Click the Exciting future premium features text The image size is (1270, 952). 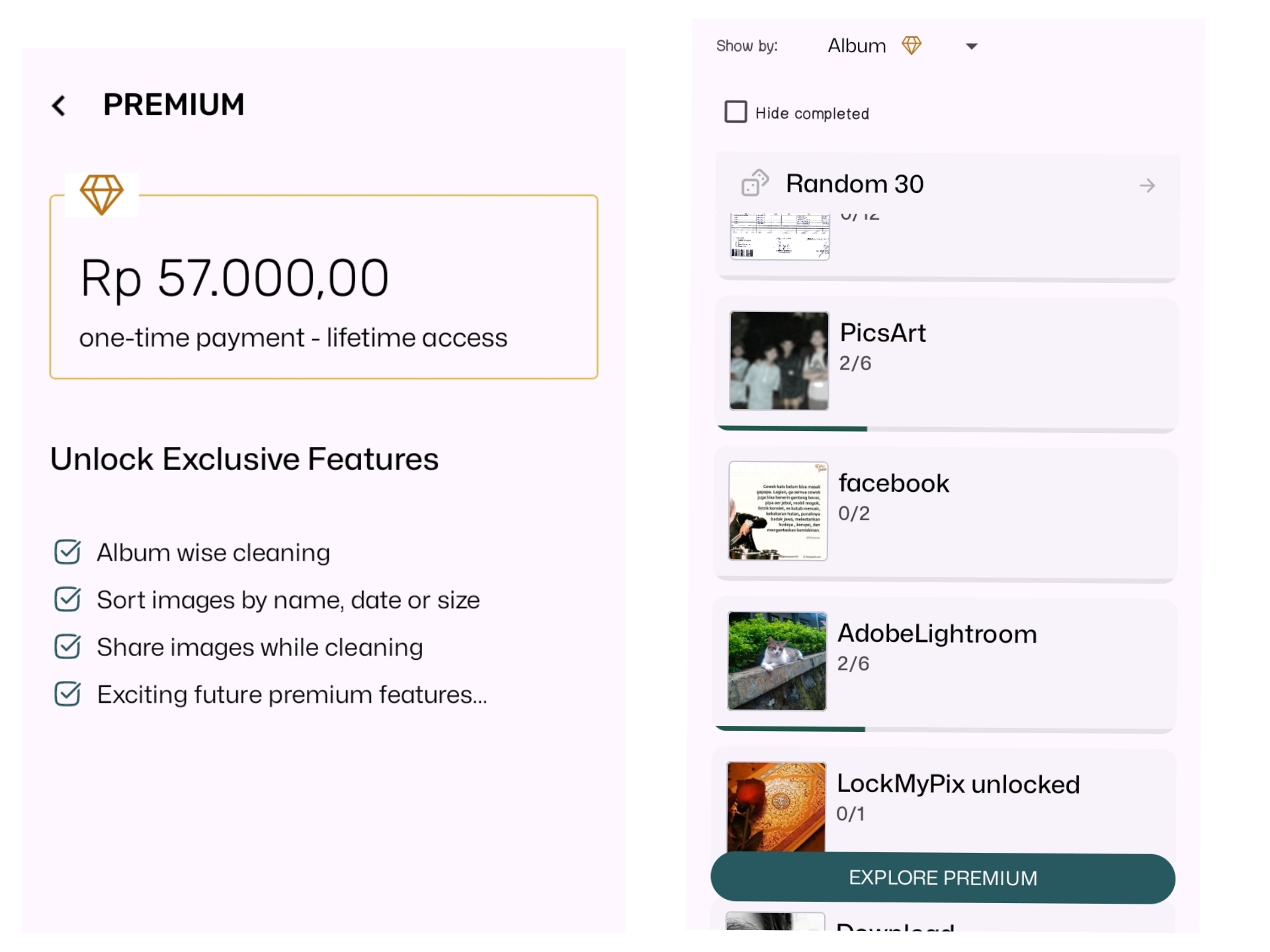[292, 695]
